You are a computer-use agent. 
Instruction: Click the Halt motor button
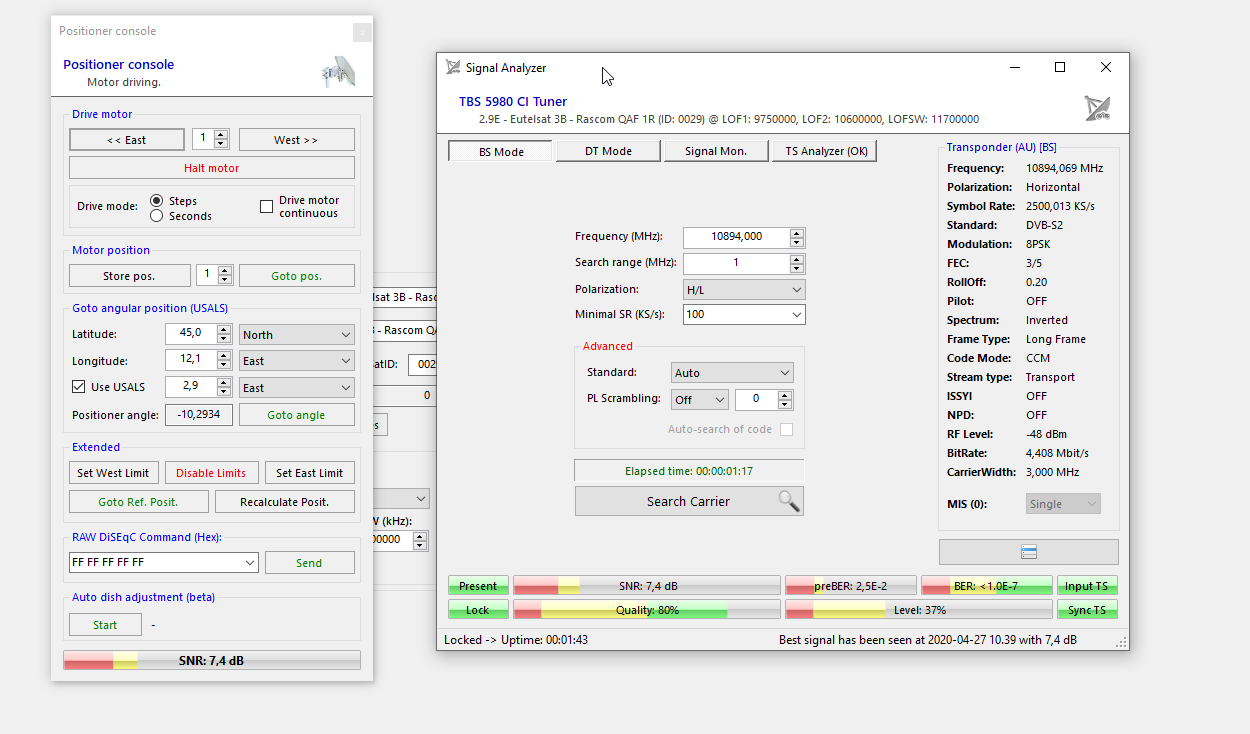pos(211,168)
